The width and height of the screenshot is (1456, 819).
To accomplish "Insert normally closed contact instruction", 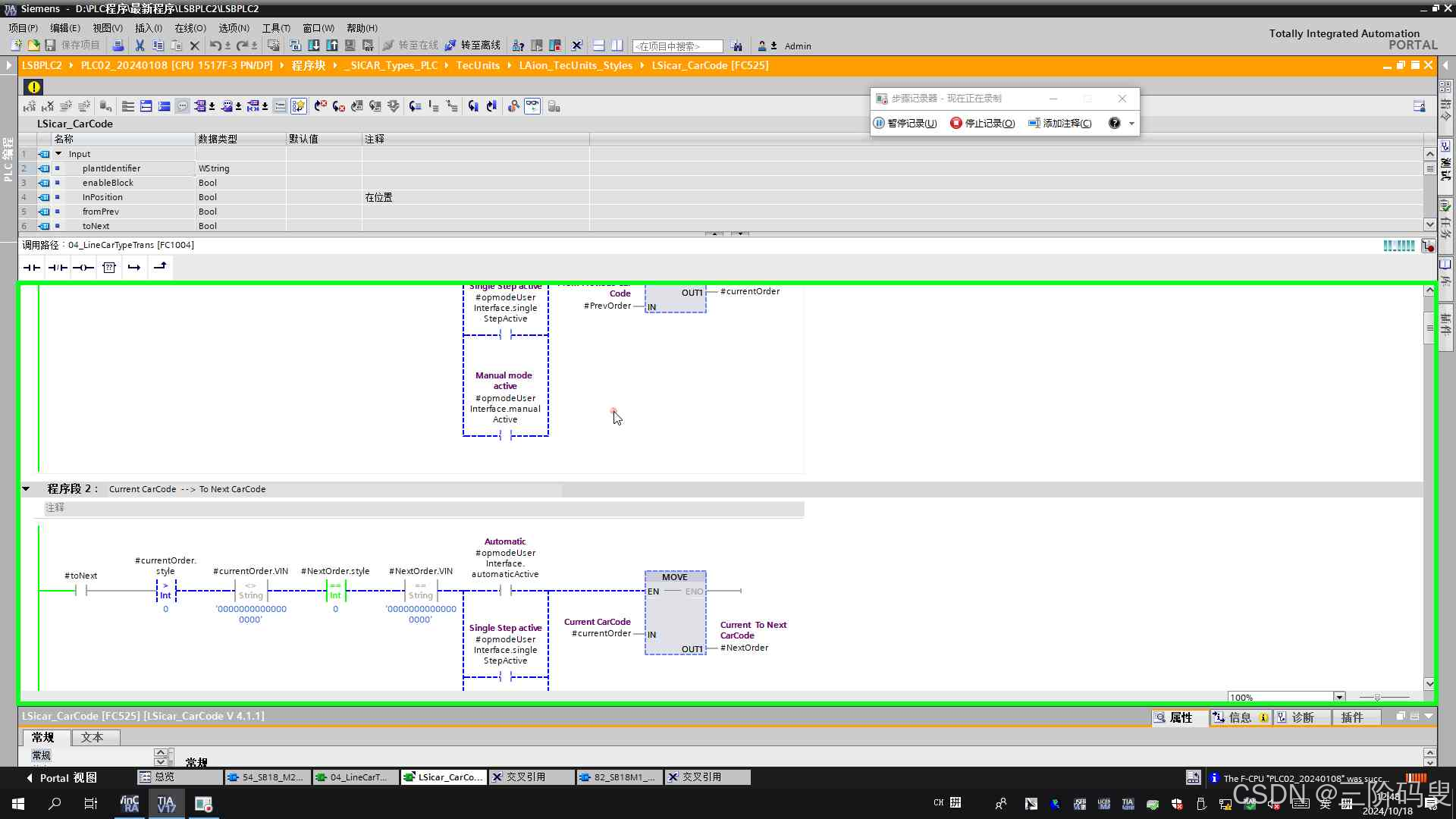I will (58, 267).
